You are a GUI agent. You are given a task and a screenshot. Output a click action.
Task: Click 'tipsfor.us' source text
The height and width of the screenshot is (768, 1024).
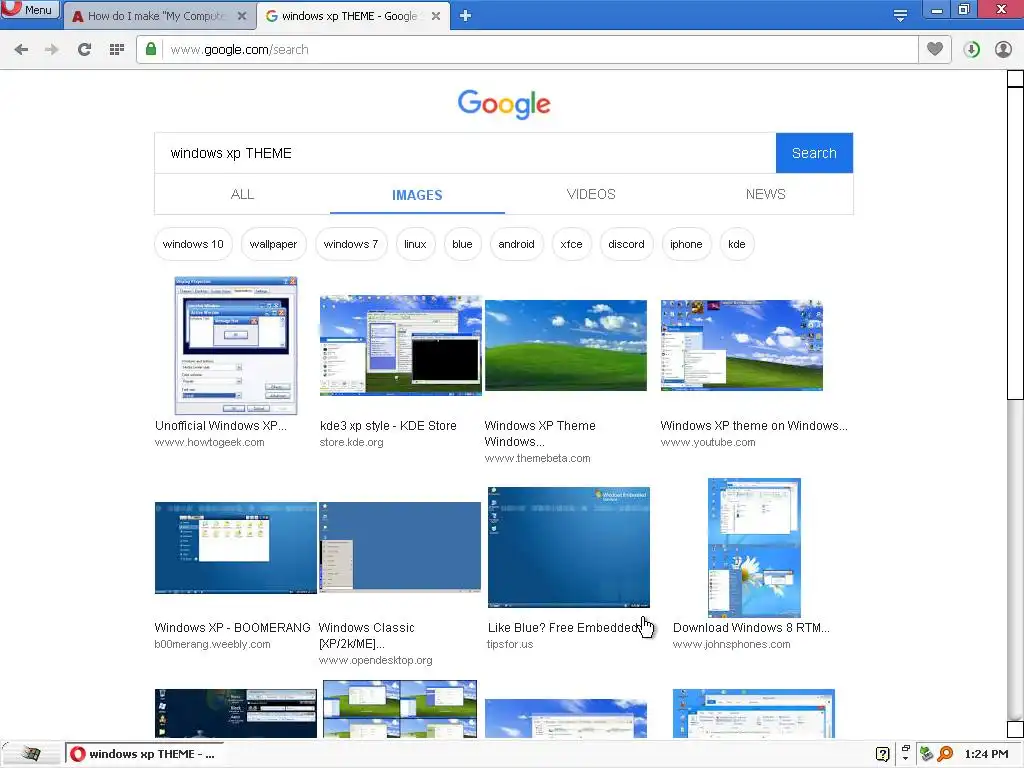(x=510, y=644)
